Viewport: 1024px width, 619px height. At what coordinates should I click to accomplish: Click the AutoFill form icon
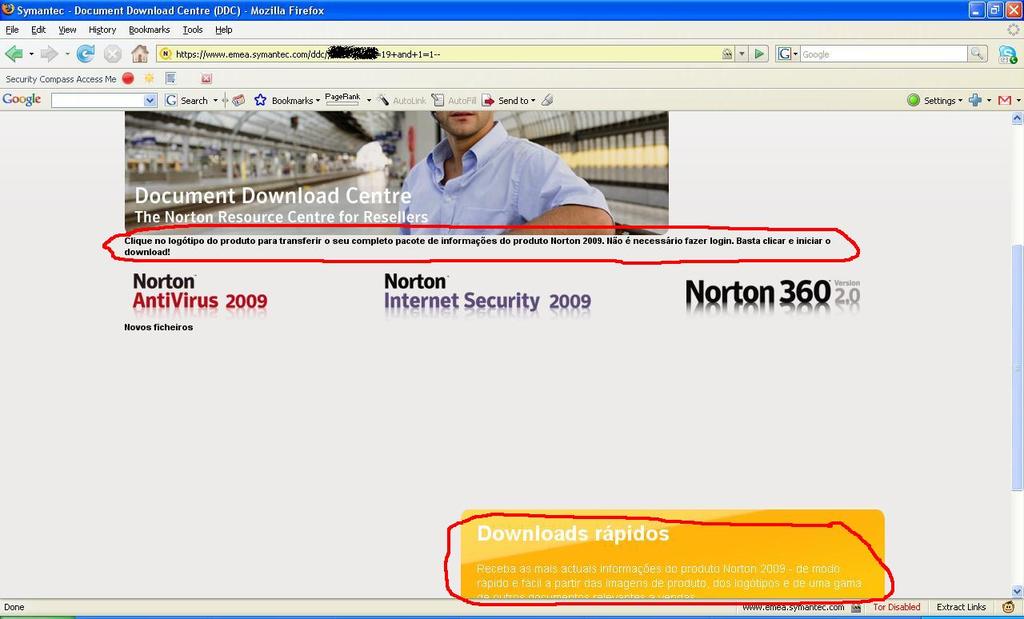click(438, 100)
